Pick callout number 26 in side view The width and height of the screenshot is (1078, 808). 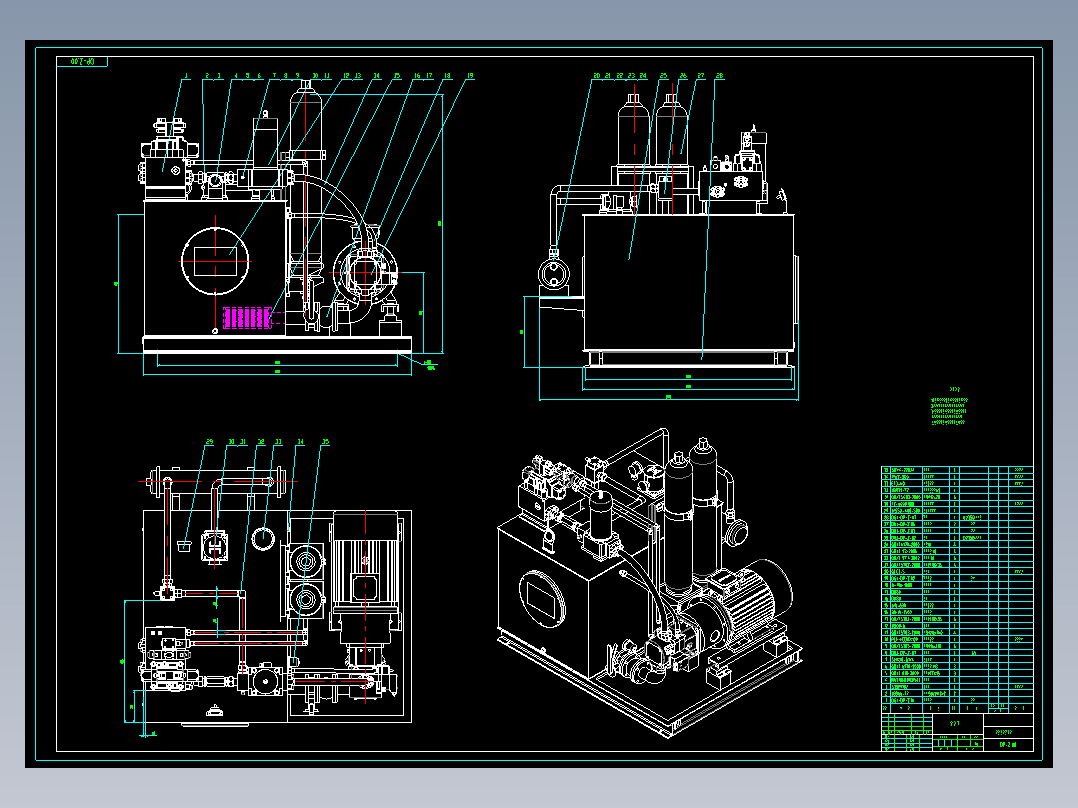click(x=683, y=76)
